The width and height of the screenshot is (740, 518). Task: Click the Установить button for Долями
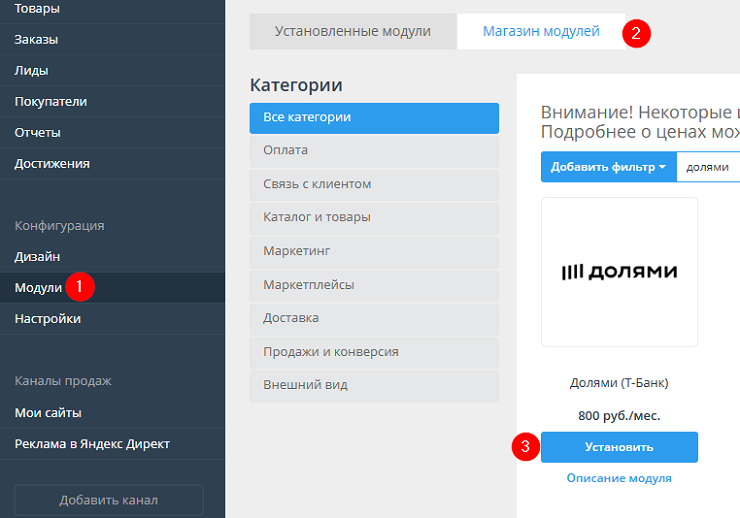[619, 447]
